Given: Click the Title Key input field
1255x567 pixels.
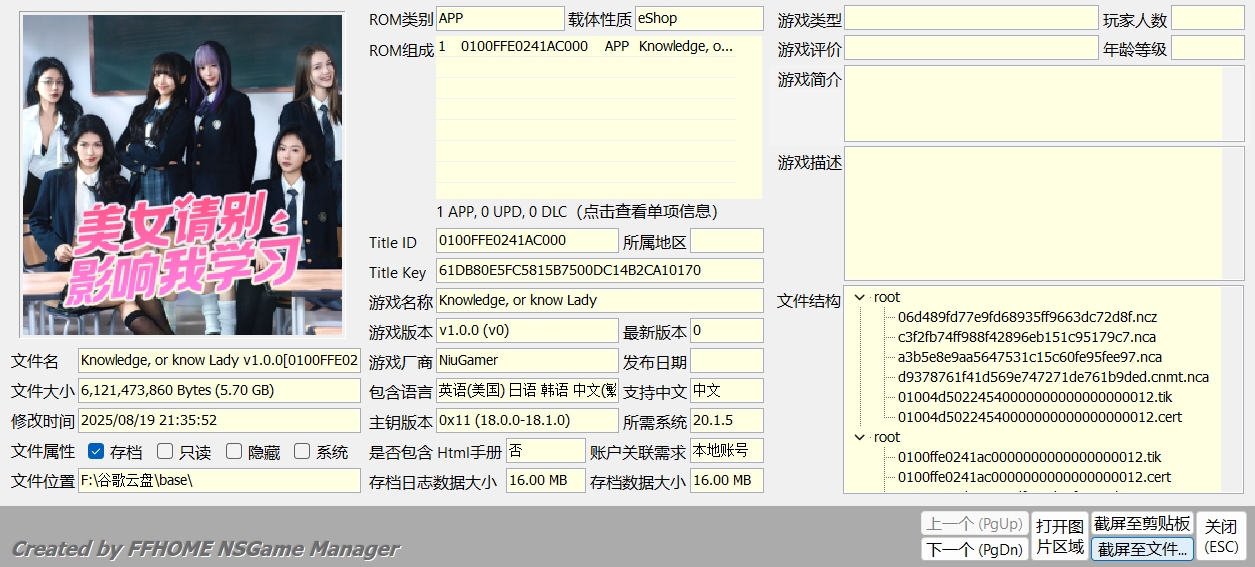Looking at the screenshot, I should pos(599,271).
